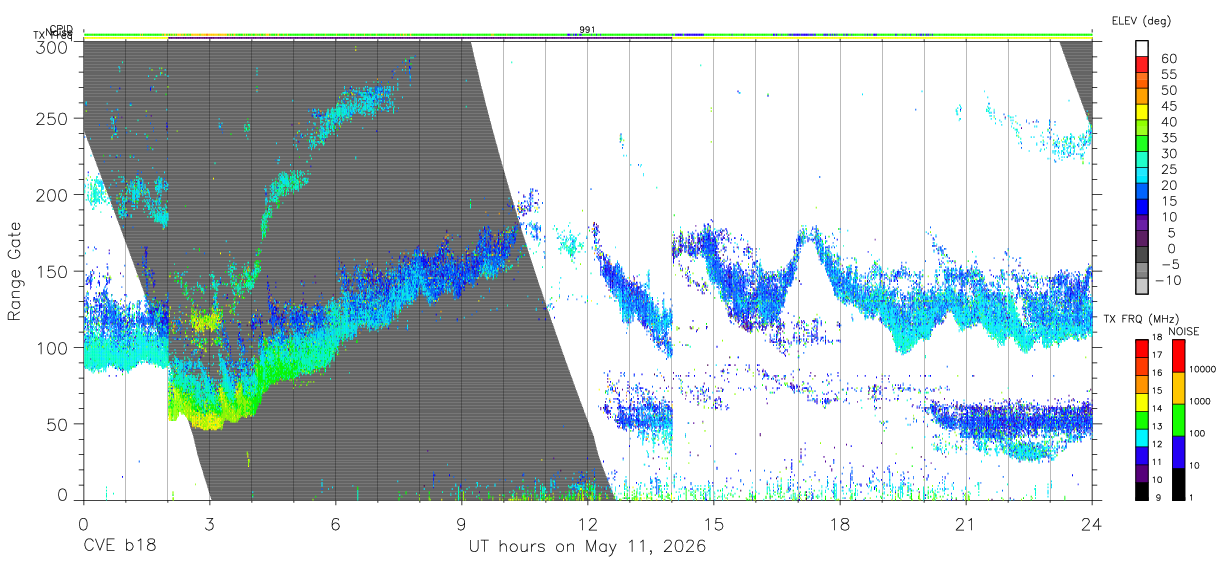Click the blue 15–20 swatch in ELEV bar
The width and height of the screenshot is (1228, 567).
pos(1142,193)
